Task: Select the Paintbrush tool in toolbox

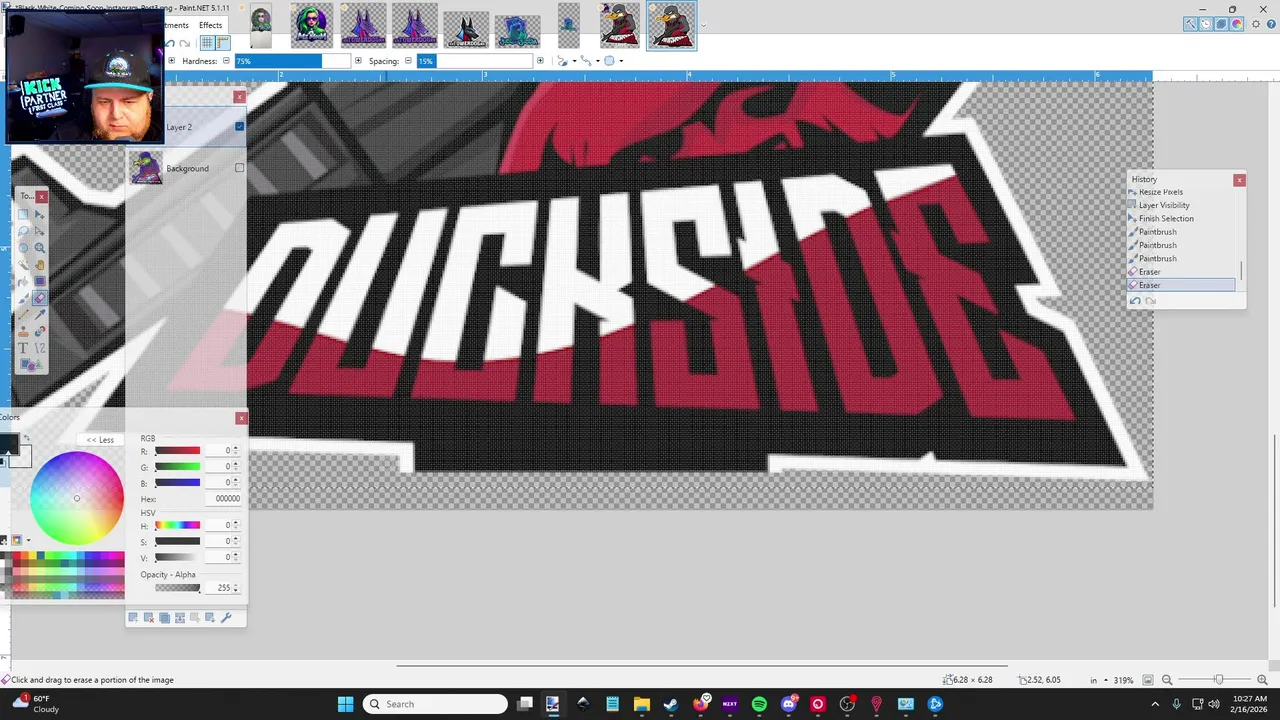Action: coord(23,299)
